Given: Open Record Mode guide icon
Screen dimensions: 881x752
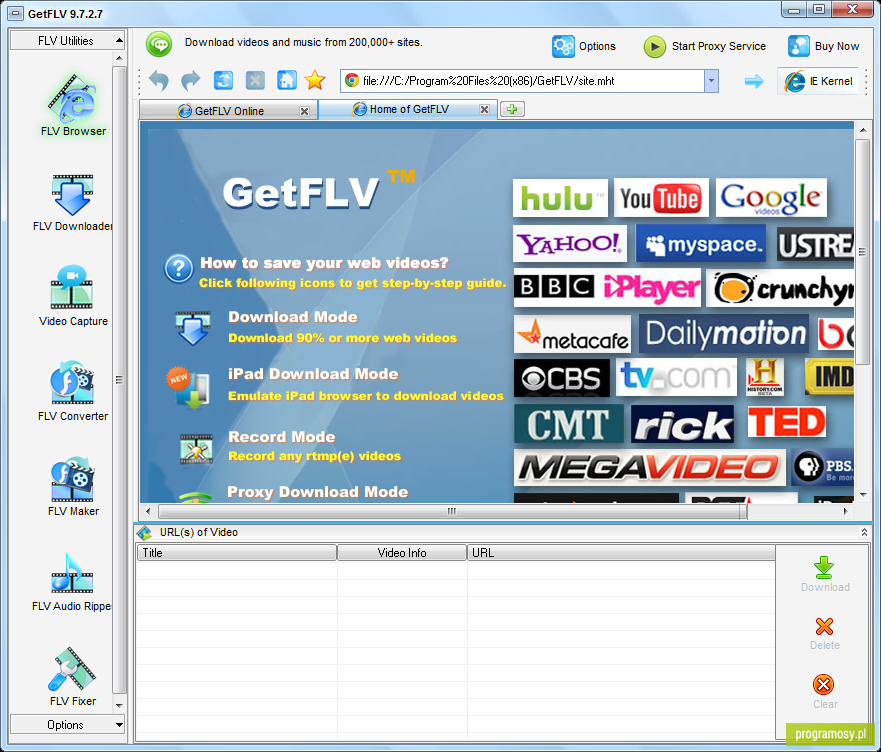Looking at the screenshot, I should point(196,449).
